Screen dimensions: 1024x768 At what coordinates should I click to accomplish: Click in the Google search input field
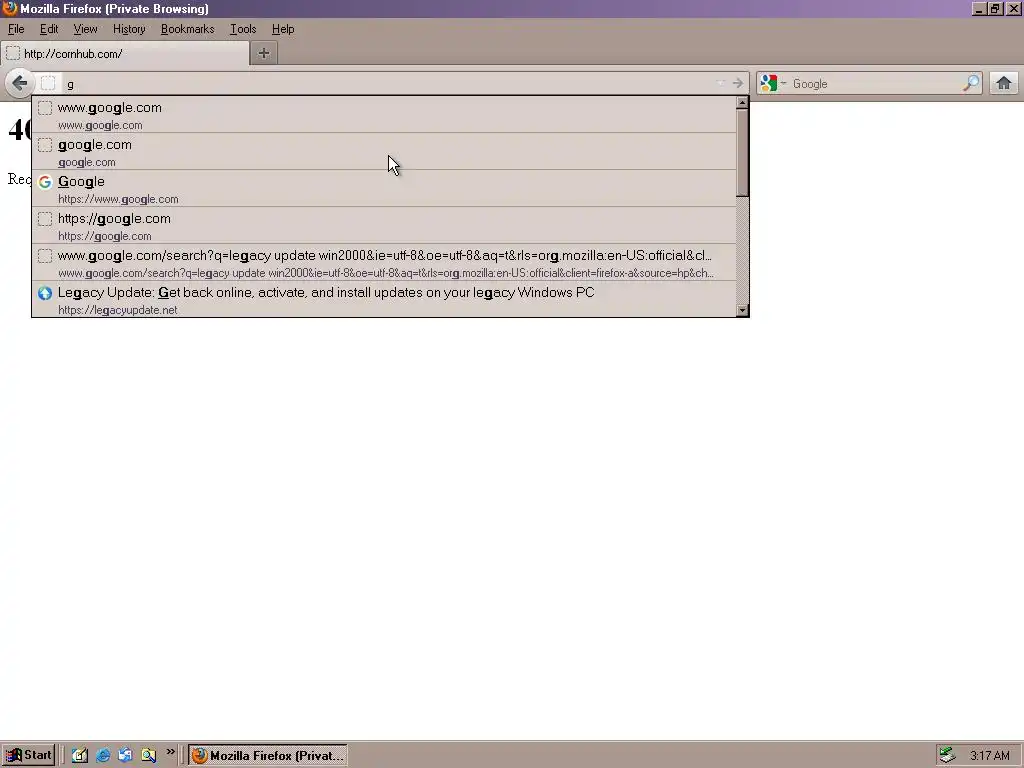tap(875, 84)
